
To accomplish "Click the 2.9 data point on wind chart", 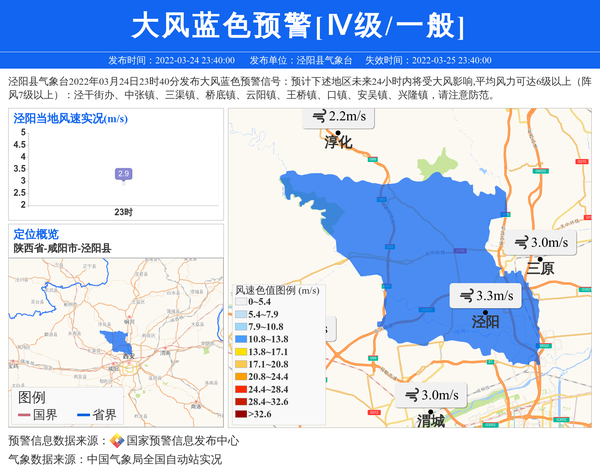I will click(x=123, y=174).
